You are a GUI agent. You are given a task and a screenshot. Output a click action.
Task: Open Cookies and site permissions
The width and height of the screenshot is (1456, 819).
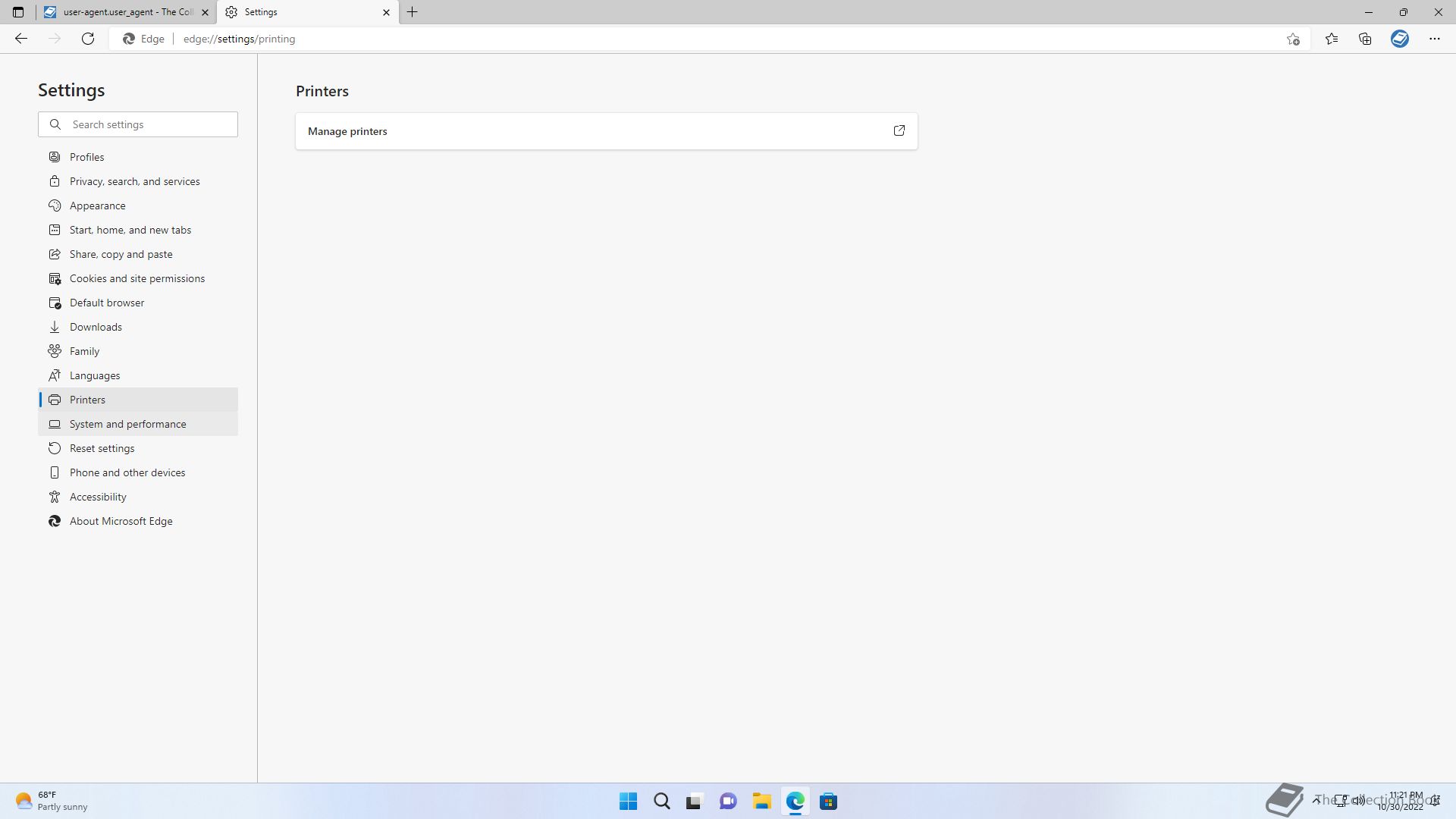[136, 278]
